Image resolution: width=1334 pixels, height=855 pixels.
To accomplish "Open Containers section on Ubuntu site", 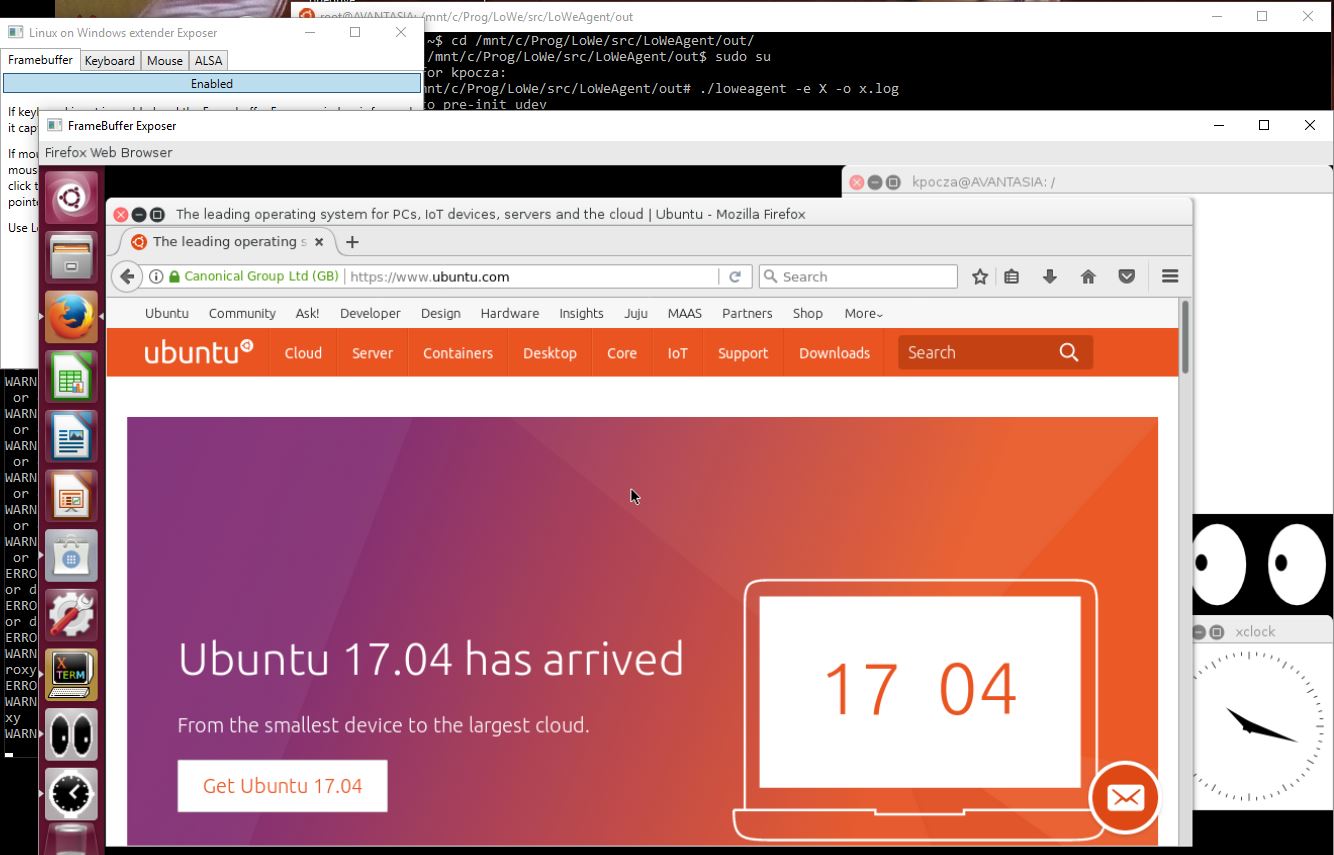I will tap(458, 353).
